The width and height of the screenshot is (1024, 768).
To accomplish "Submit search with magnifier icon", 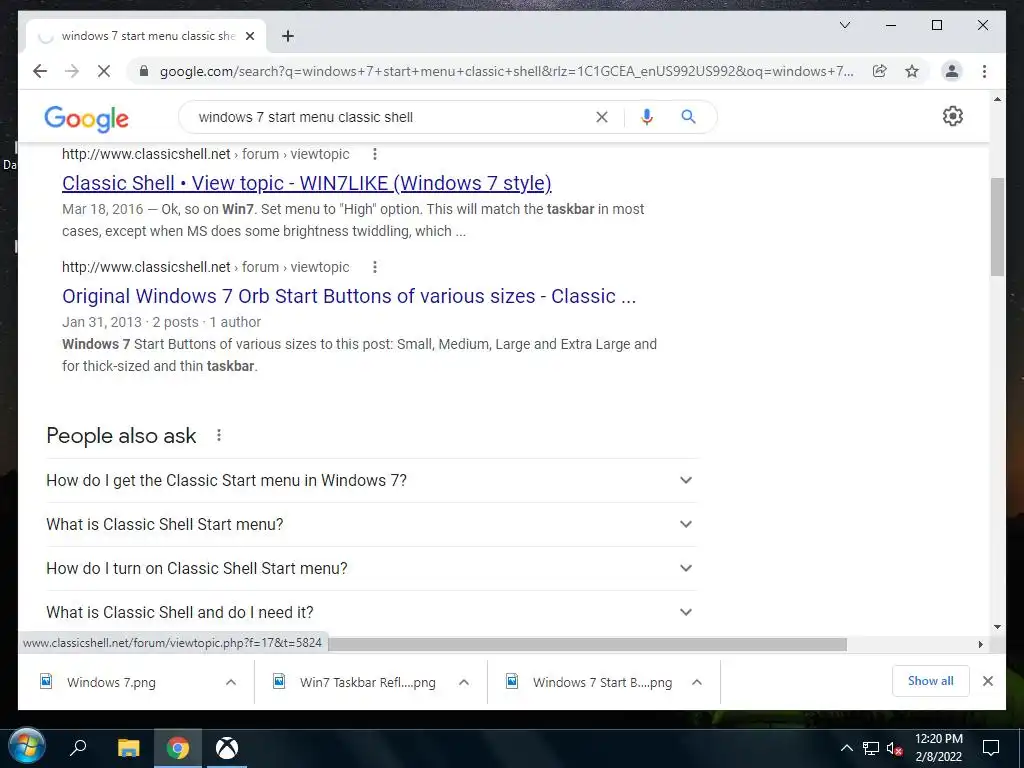I will (688, 117).
